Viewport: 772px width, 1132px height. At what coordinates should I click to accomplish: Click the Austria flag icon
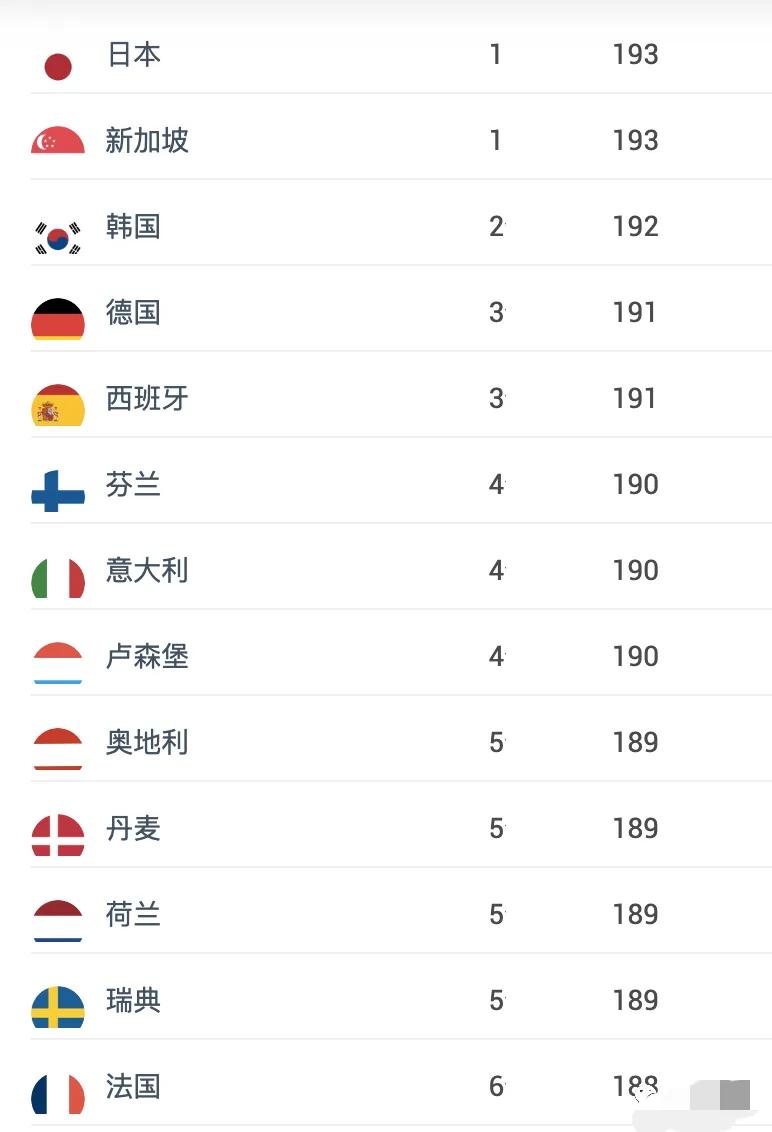click(58, 742)
